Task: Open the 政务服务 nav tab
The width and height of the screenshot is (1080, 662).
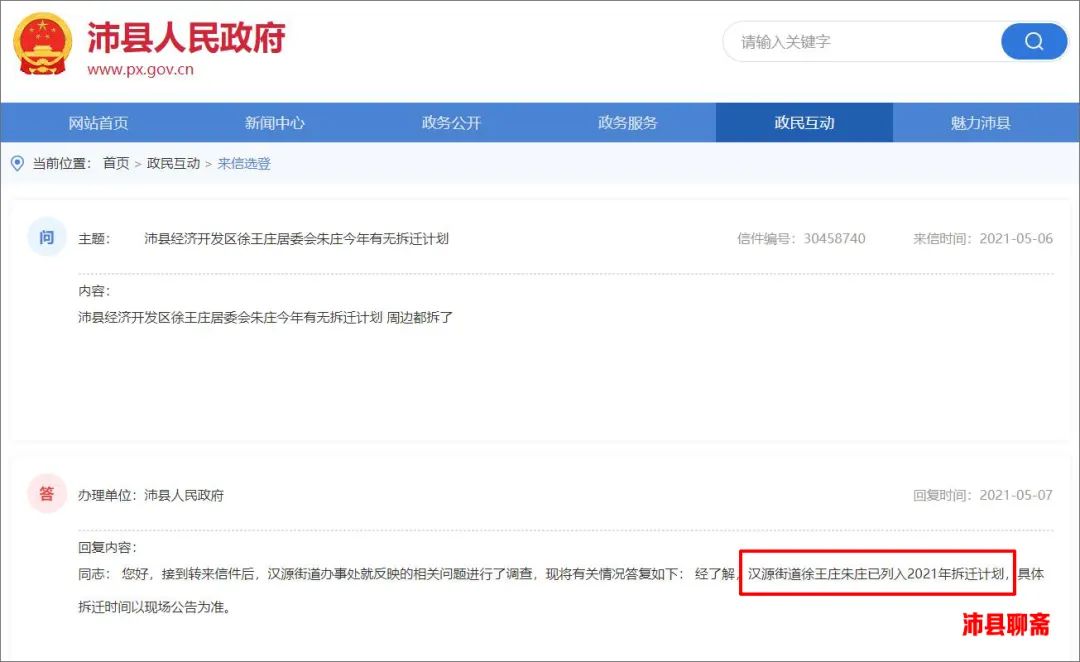Action: click(627, 123)
